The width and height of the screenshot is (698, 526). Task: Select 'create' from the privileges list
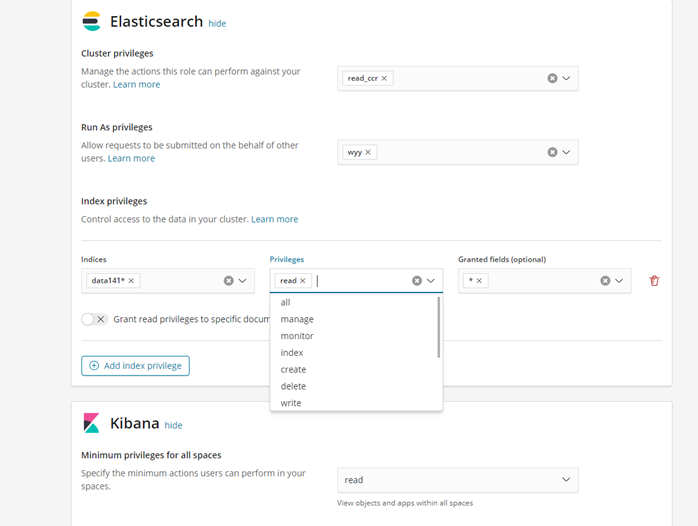click(x=356, y=369)
